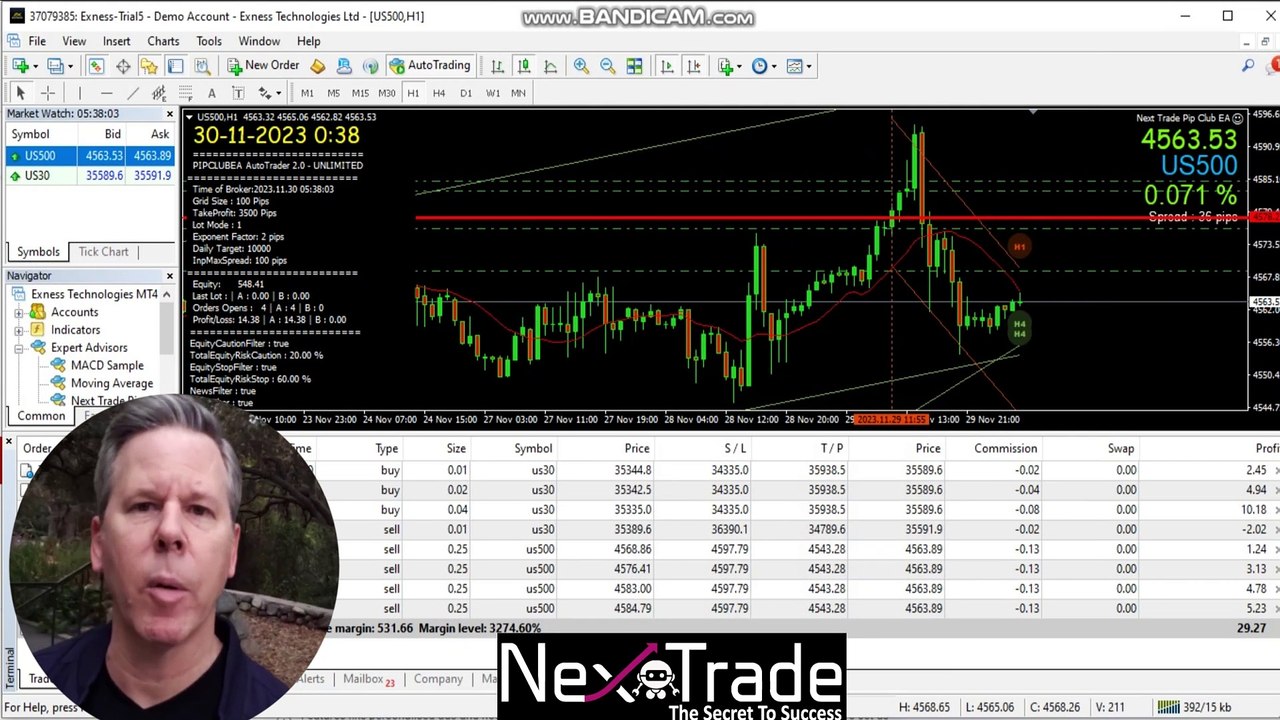Switch chart to candlesticks icon

point(523,66)
